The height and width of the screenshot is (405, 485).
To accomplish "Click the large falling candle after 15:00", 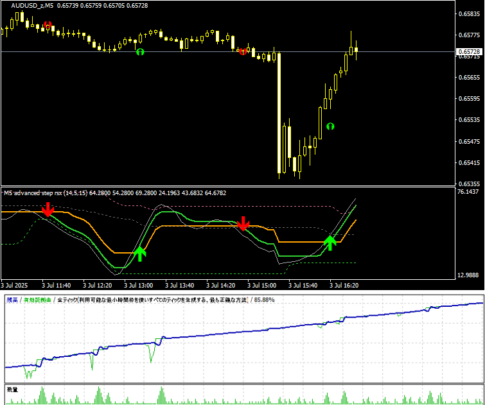I will tap(279, 113).
